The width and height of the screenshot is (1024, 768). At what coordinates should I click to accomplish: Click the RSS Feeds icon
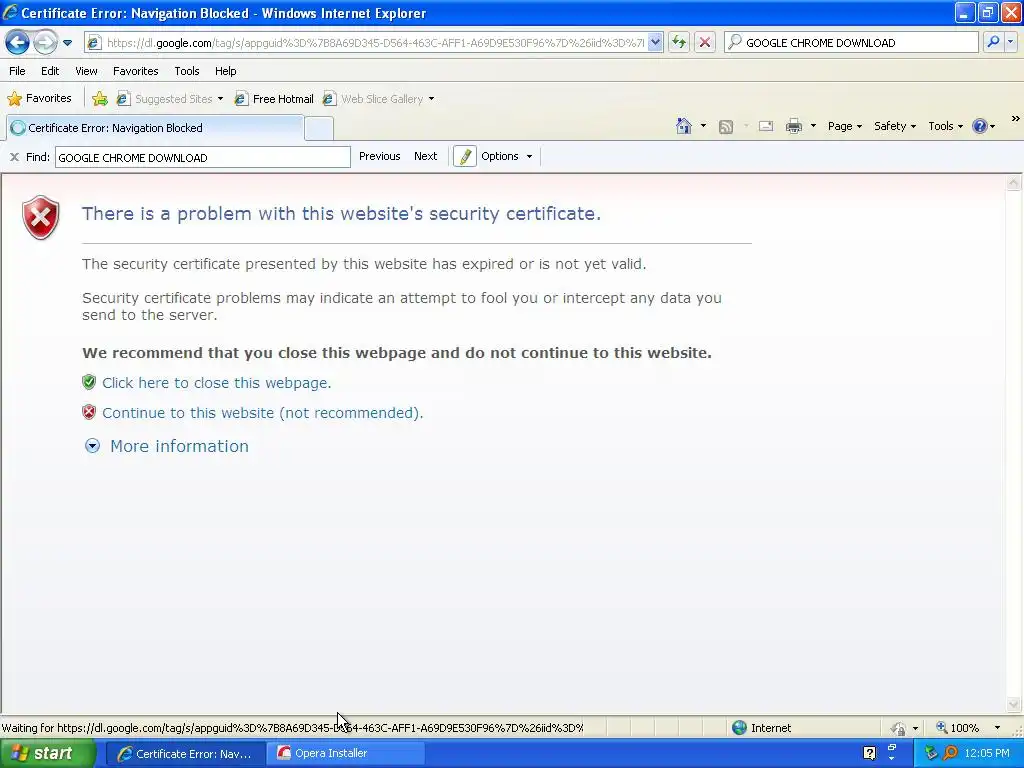pyautogui.click(x=726, y=127)
